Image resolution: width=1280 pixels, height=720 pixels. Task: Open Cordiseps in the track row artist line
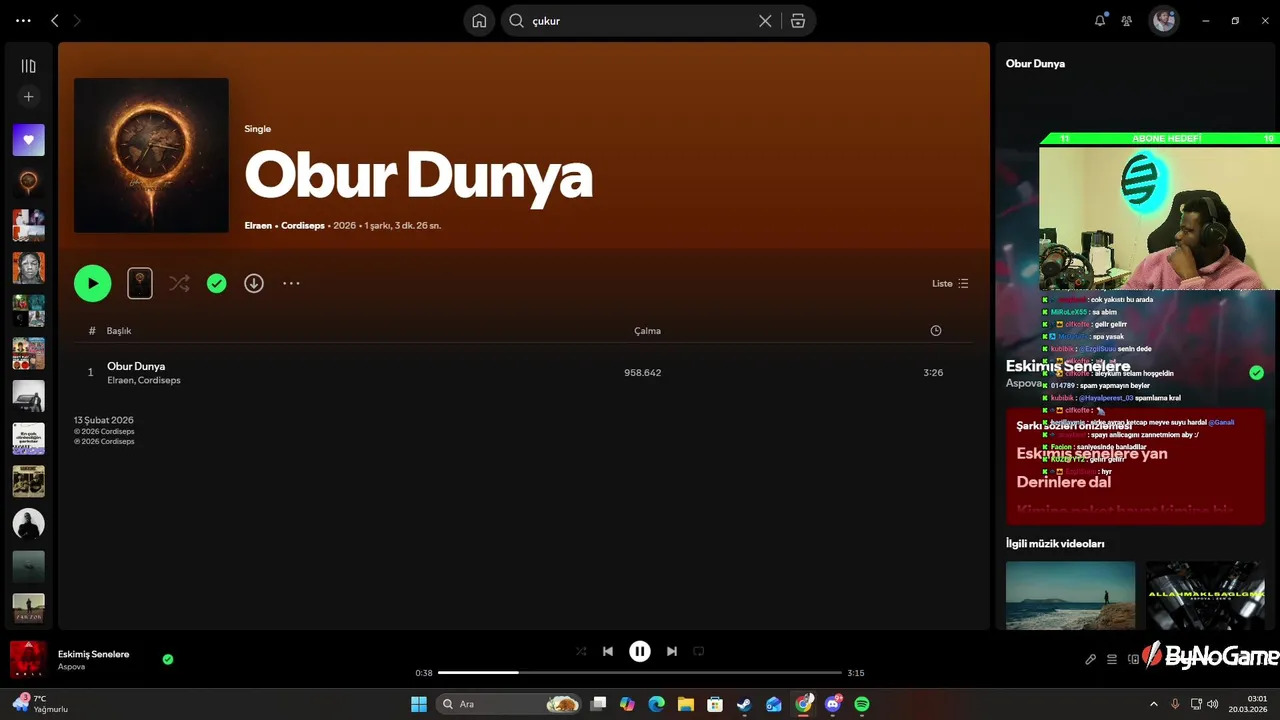159,381
